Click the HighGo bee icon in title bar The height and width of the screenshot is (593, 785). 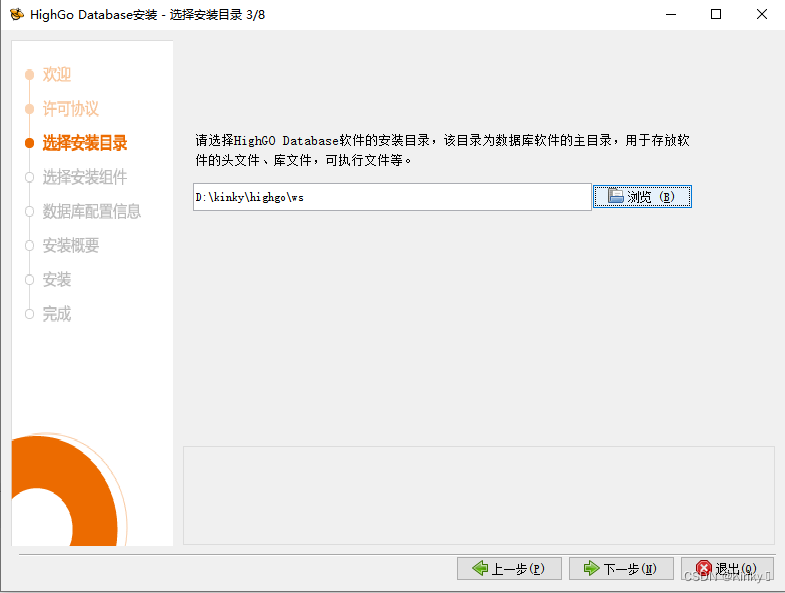pyautogui.click(x=17, y=15)
